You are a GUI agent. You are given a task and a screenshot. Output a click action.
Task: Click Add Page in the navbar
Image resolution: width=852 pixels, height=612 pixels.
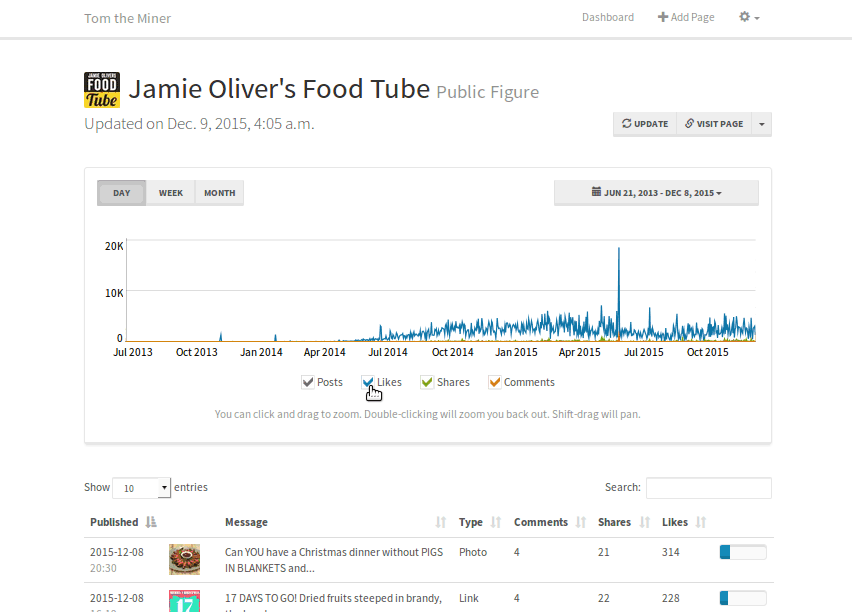point(686,17)
